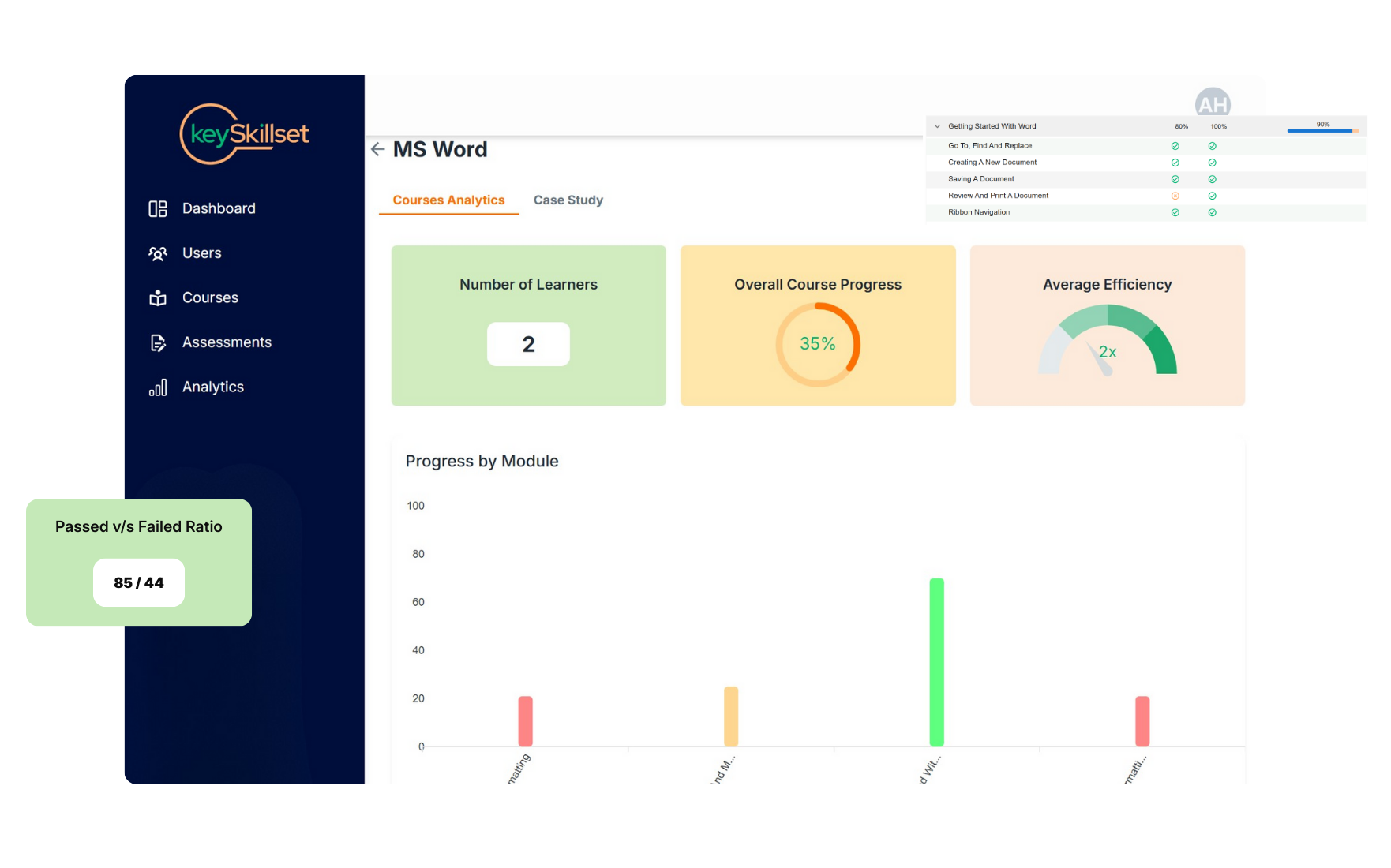The height and width of the screenshot is (868, 1391).
Task: Click the Passed v/s Failed Ratio title
Action: [x=139, y=527]
